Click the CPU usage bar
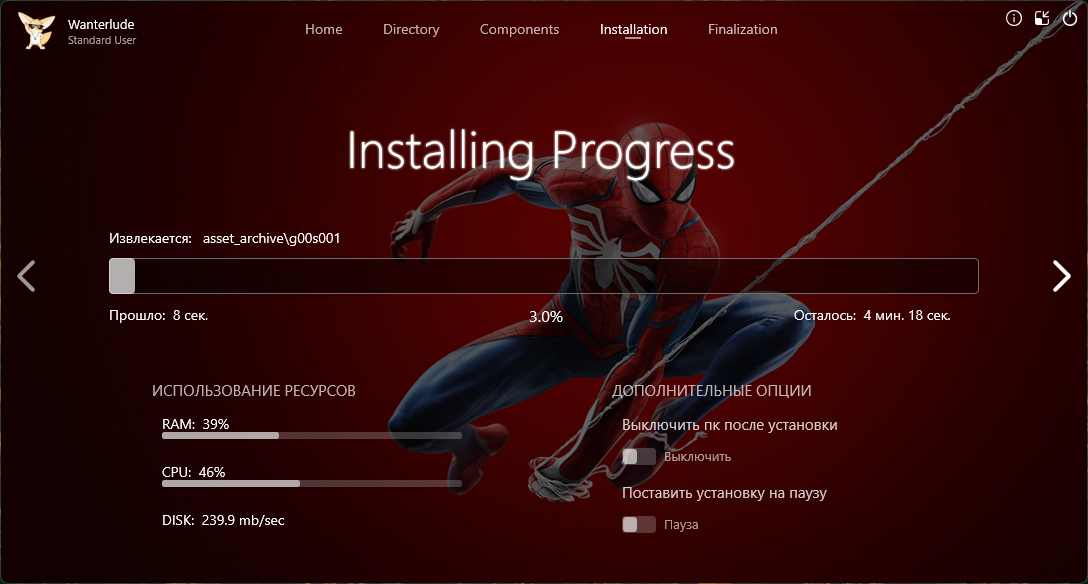Image resolution: width=1088 pixels, height=584 pixels. [x=311, y=484]
